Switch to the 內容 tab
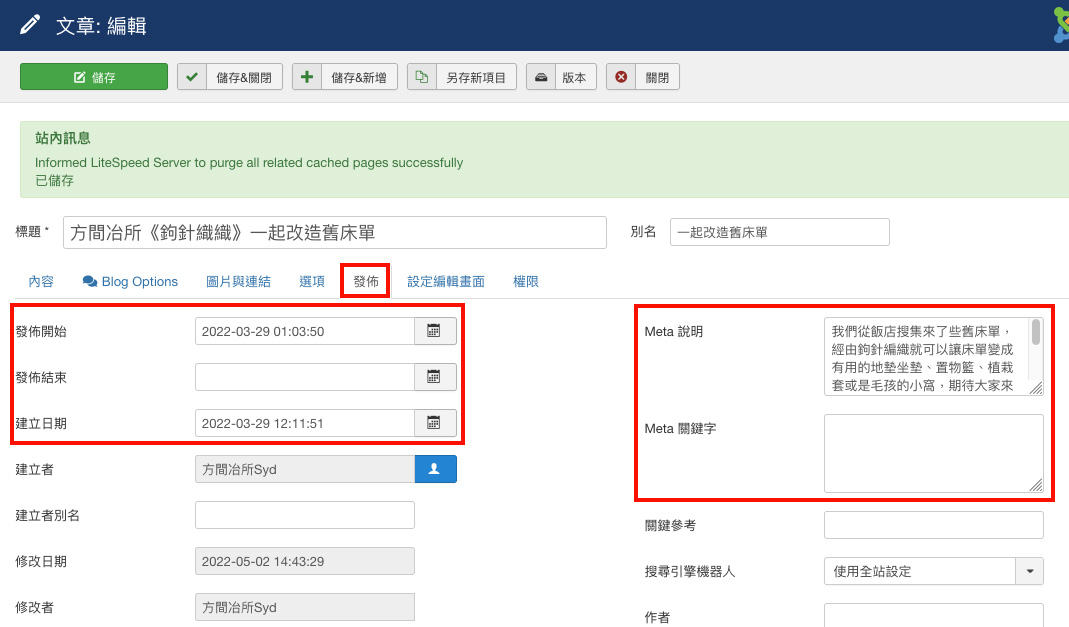Screen dimensions: 1069x627 (x=41, y=281)
